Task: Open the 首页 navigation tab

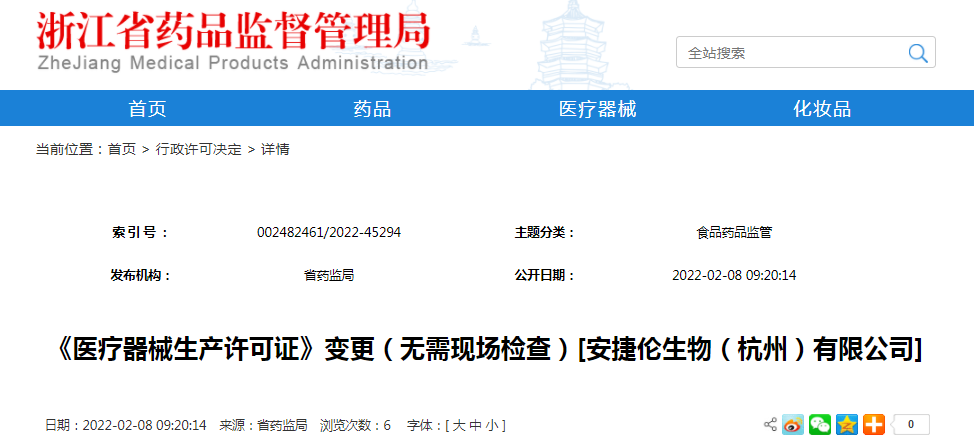Action: pos(147,109)
